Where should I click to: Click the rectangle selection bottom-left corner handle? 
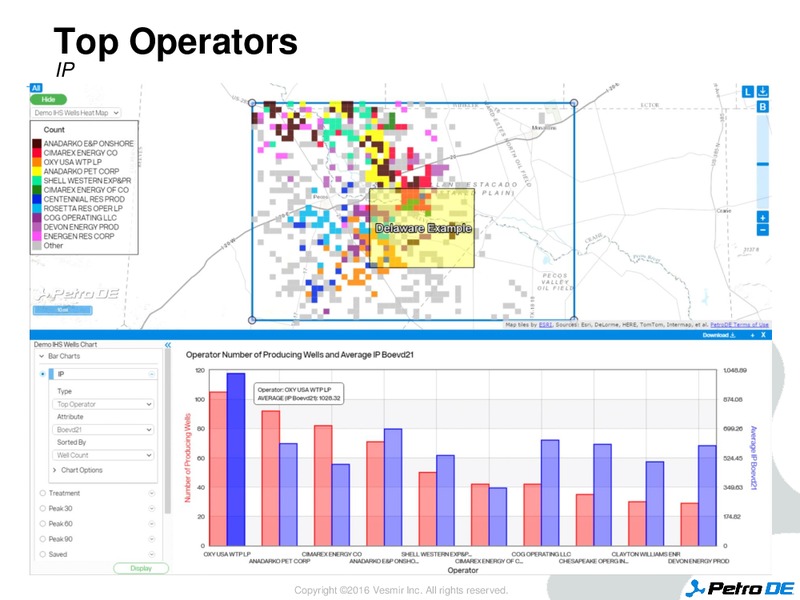[x=252, y=320]
